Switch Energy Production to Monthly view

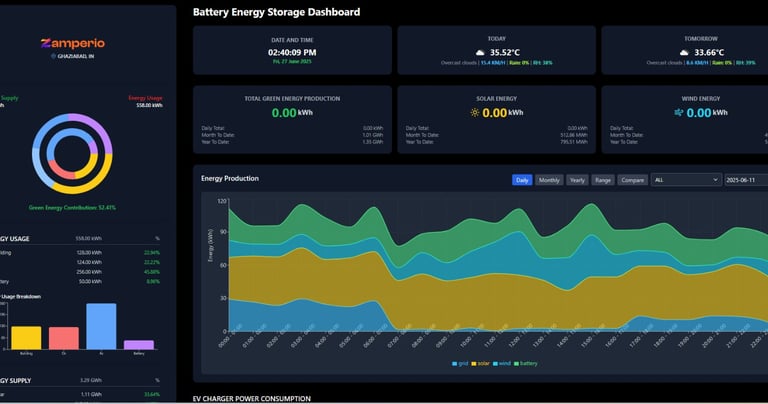(549, 180)
